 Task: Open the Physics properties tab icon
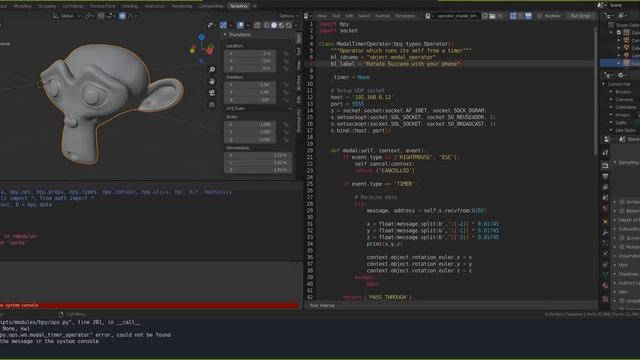pos(605,253)
